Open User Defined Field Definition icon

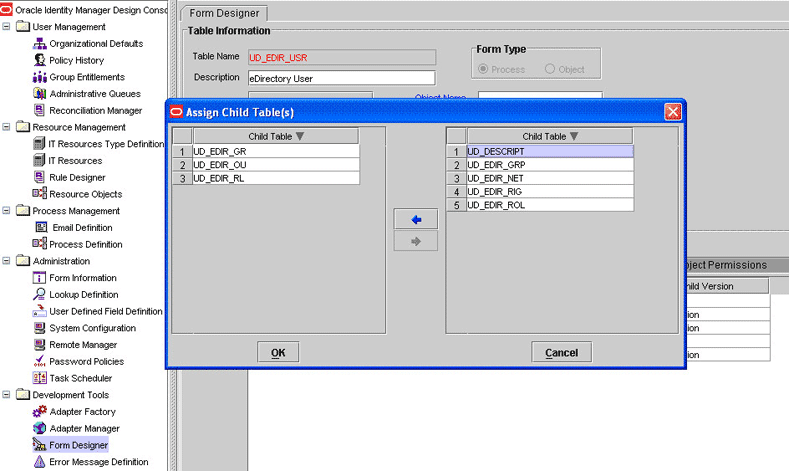tap(39, 311)
